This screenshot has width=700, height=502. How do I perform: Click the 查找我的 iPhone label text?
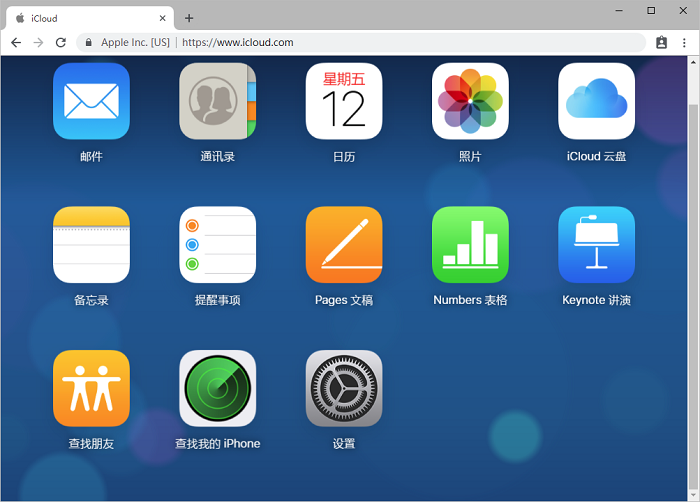click(217, 443)
